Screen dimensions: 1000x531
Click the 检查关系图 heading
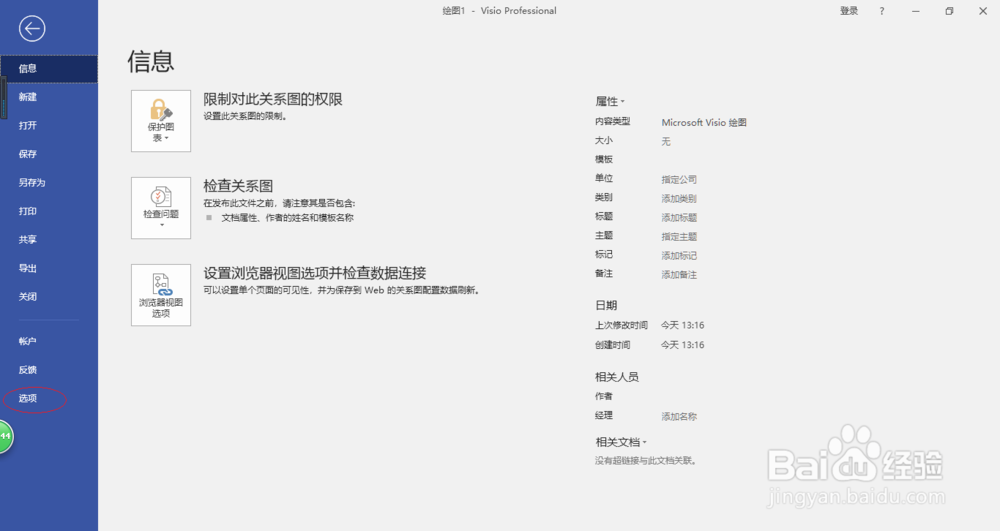coord(238,186)
